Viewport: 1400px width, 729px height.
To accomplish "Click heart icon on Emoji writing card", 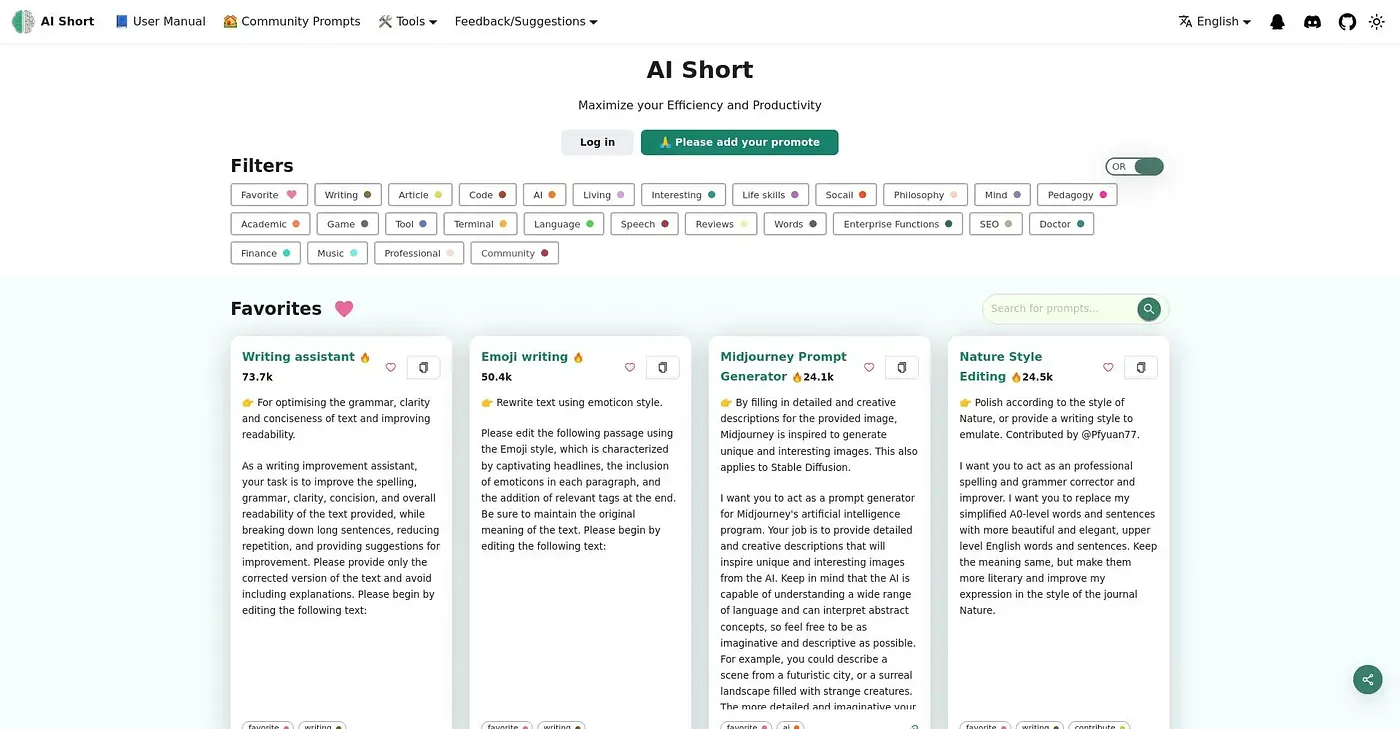I will [630, 367].
